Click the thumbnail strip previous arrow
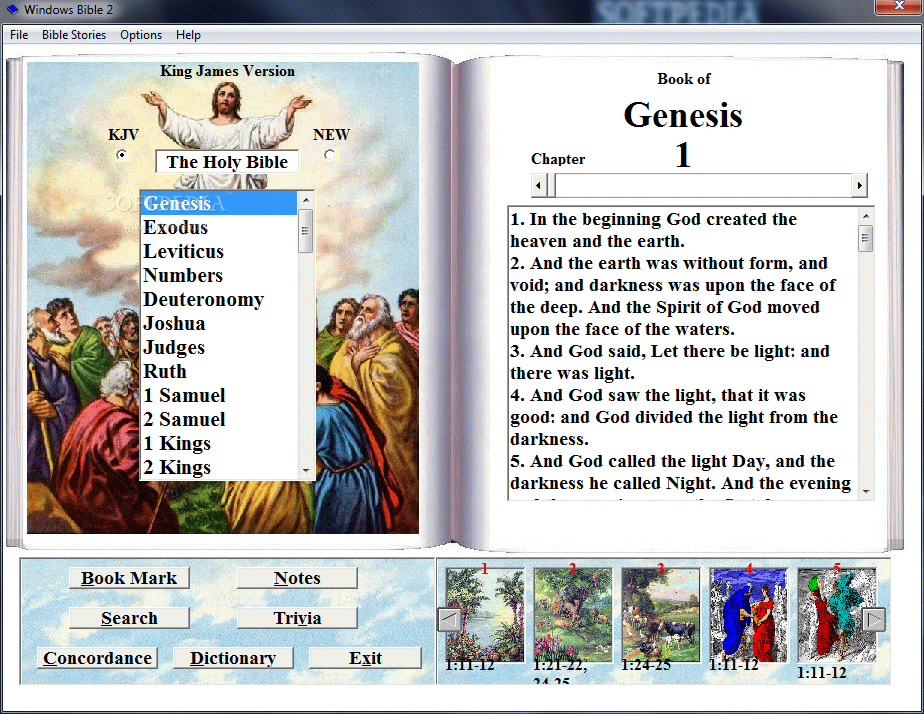Image resolution: width=924 pixels, height=714 pixels. coord(450,620)
